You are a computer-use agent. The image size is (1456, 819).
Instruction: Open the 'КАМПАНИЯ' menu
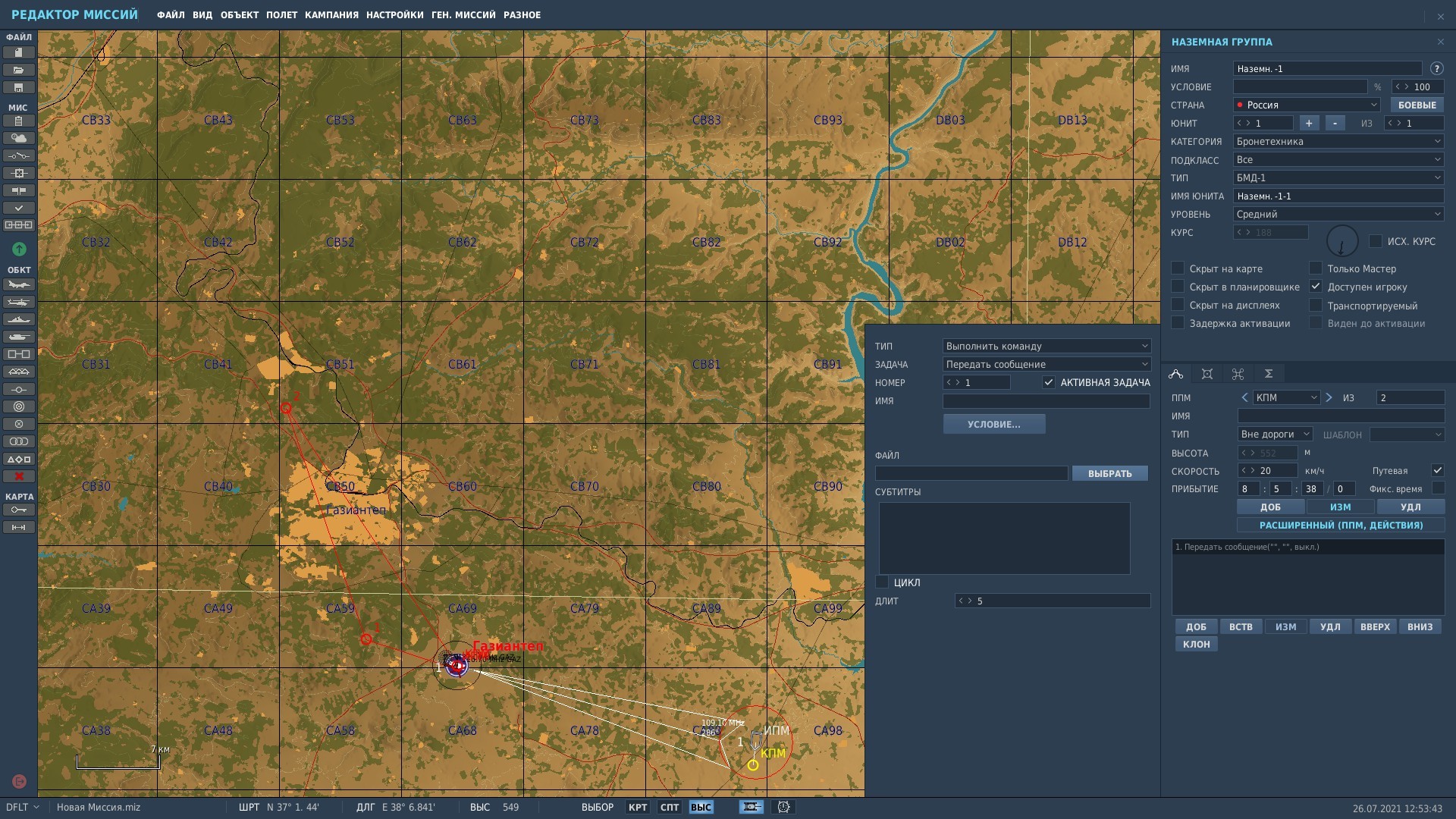331,15
